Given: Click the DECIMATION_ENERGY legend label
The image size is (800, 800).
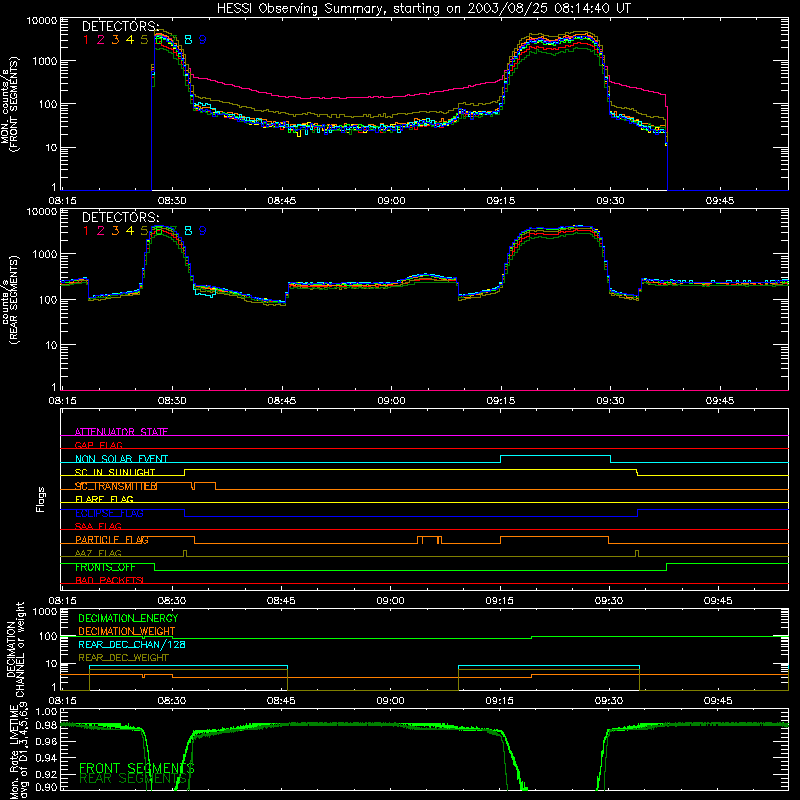Looking at the screenshot, I should click(x=128, y=618).
